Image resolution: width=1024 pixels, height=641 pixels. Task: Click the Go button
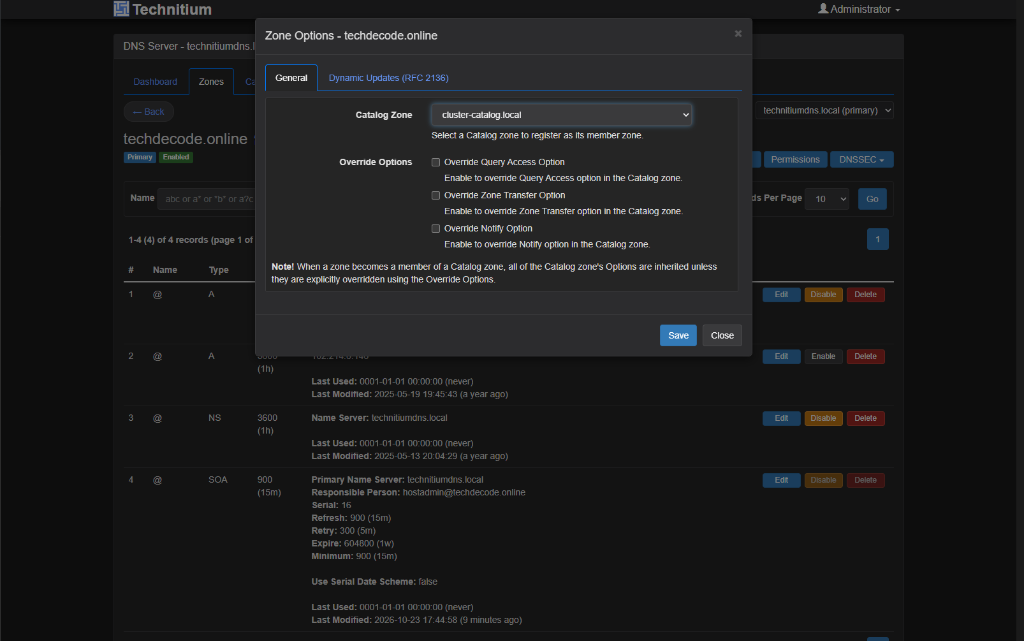click(872, 199)
